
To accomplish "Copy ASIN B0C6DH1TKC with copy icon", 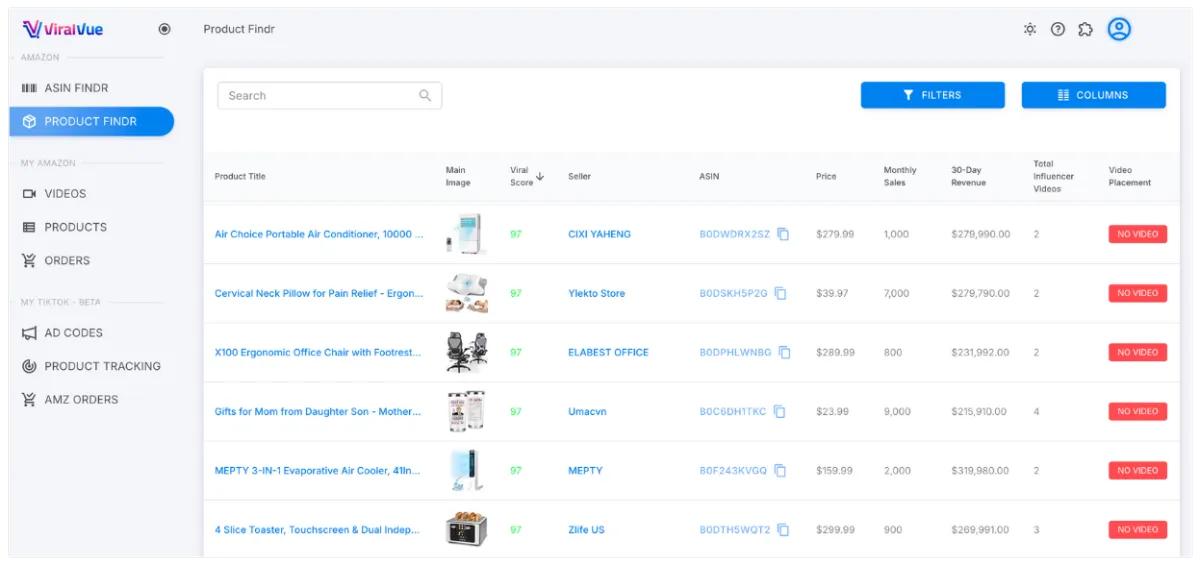I will [780, 411].
